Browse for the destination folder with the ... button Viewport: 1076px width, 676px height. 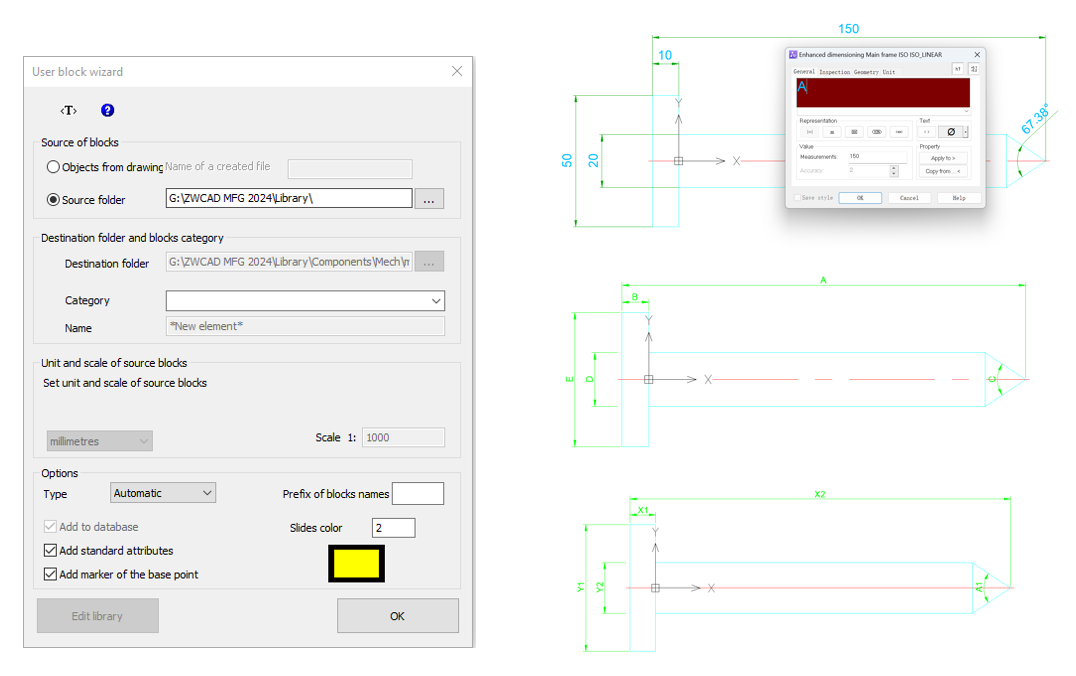point(429,261)
